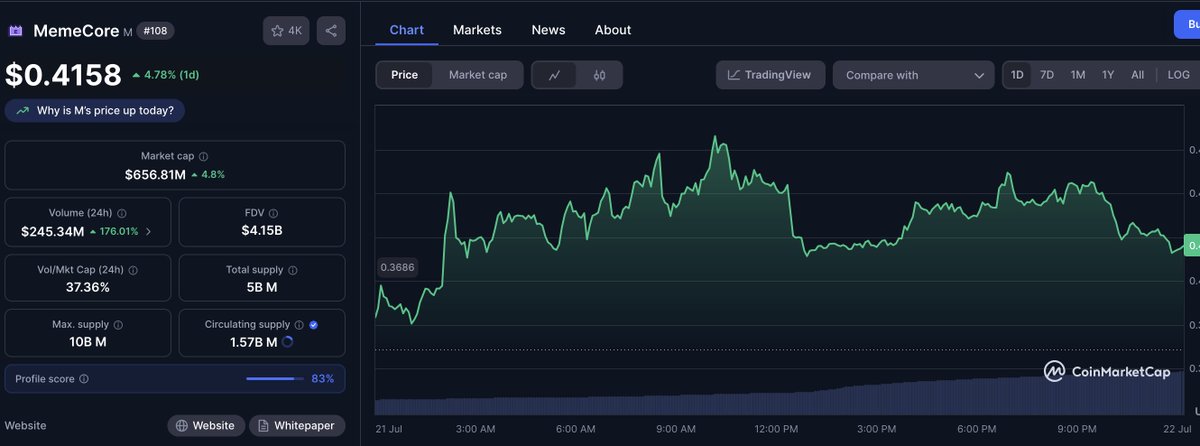1200x446 pixels.
Task: Click the 12:00 PM chart time label
Action: (x=777, y=430)
